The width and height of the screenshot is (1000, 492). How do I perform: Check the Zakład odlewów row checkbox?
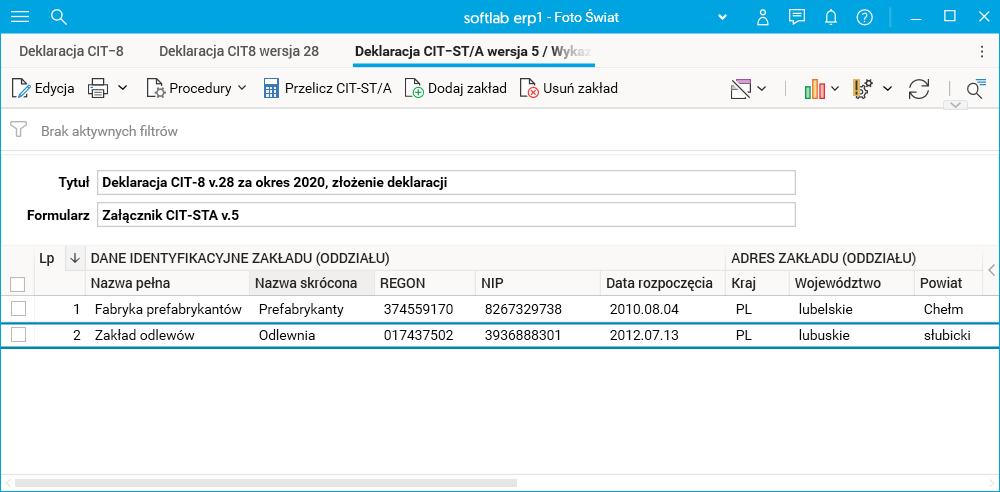18,334
